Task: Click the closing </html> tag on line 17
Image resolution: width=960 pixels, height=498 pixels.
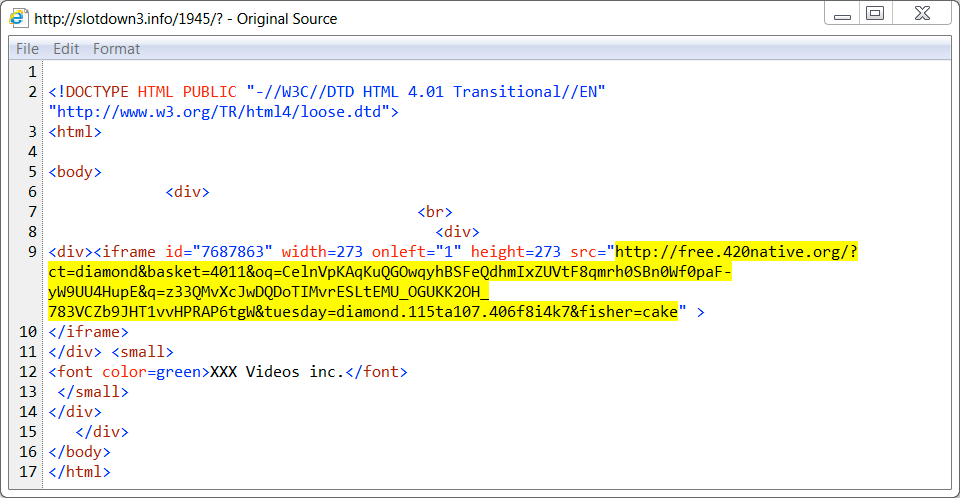Action: [x=80, y=472]
